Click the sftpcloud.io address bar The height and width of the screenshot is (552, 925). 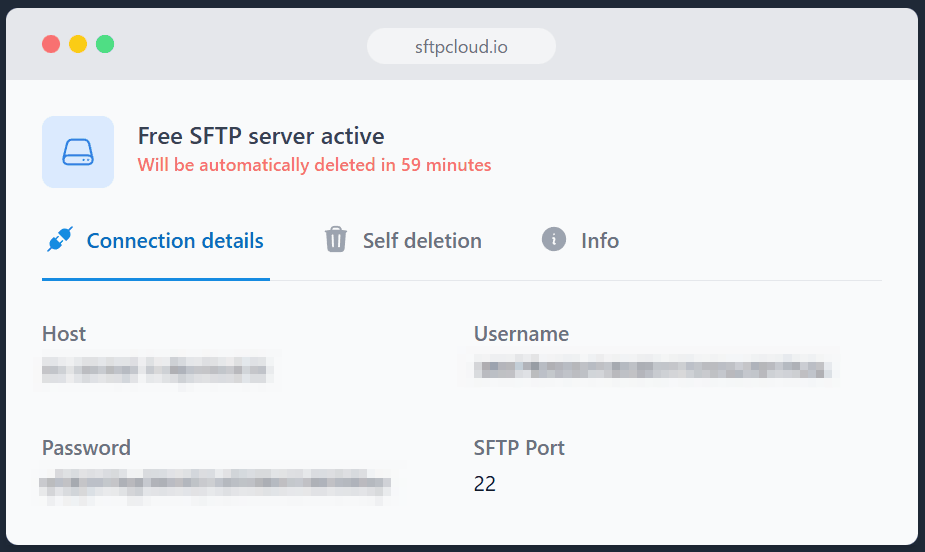pyautogui.click(x=461, y=46)
